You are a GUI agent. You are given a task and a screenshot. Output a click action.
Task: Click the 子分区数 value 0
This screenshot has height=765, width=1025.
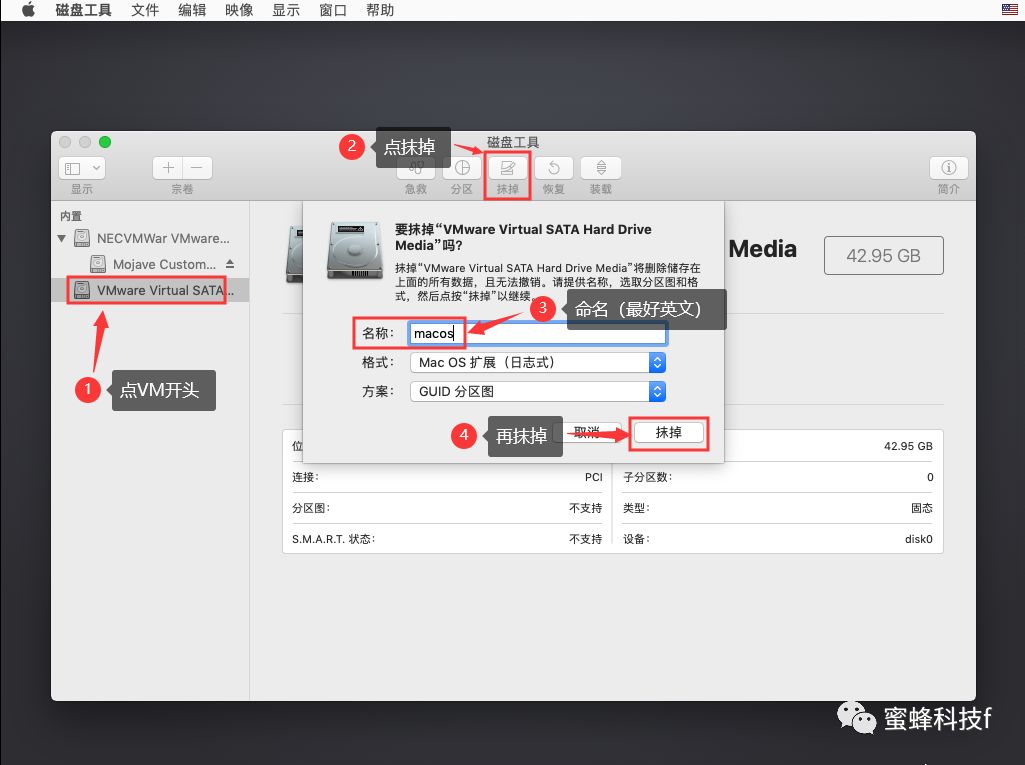(x=930, y=477)
